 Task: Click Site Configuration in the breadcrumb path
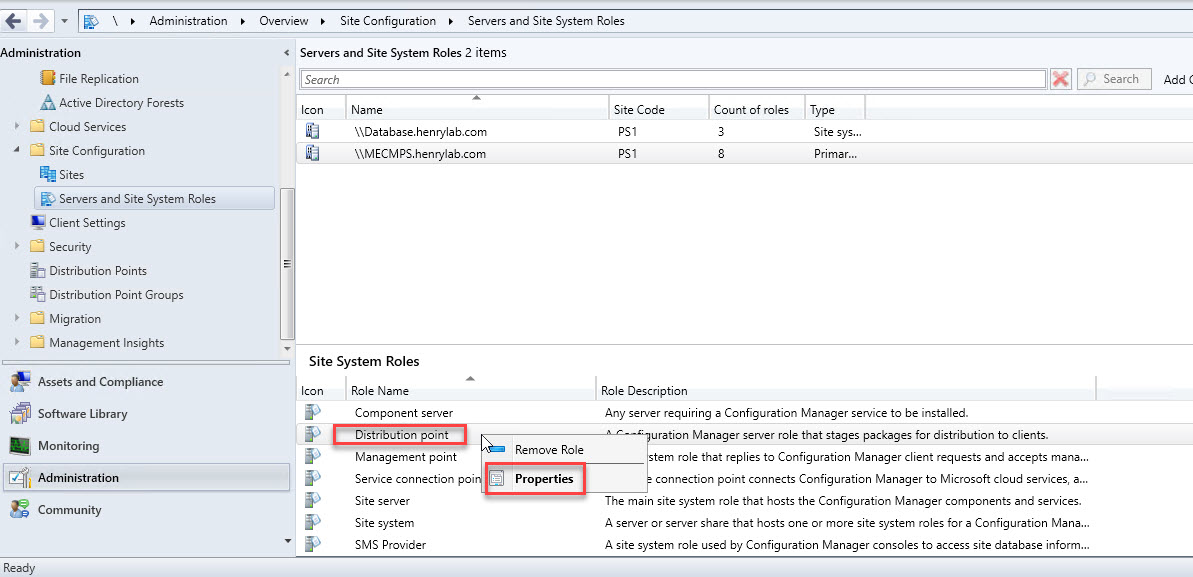(x=389, y=20)
